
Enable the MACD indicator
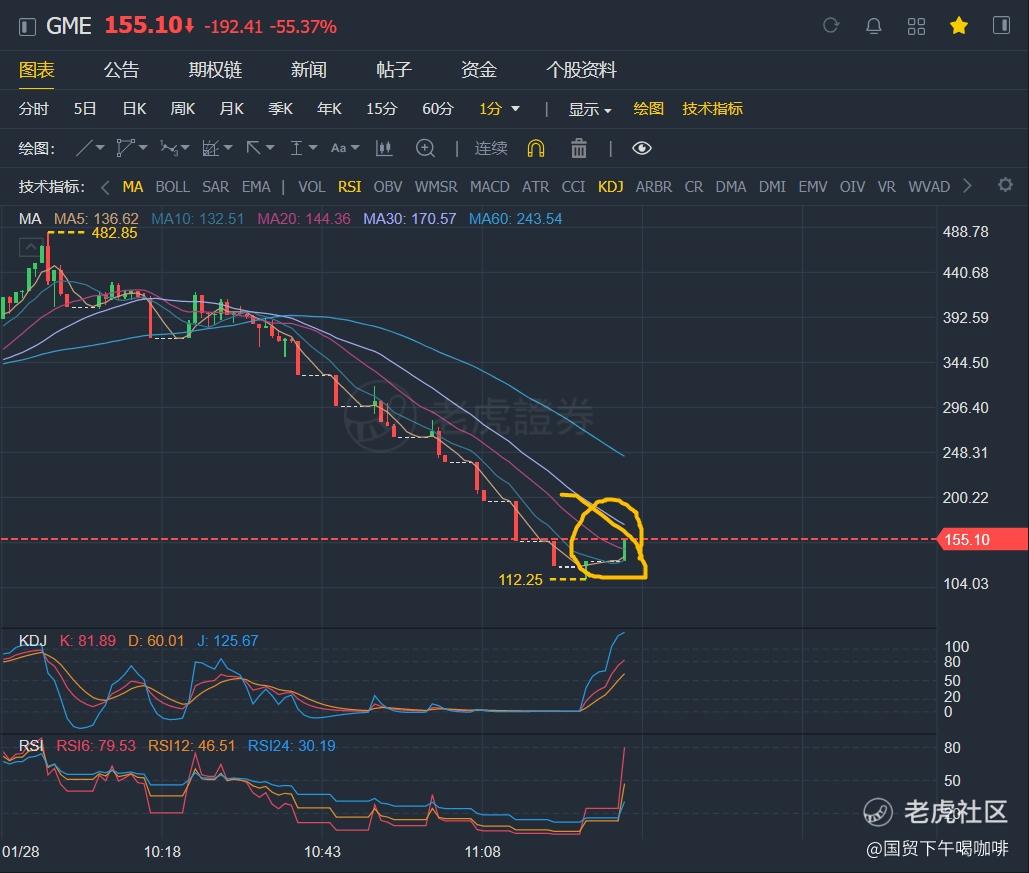click(x=490, y=186)
